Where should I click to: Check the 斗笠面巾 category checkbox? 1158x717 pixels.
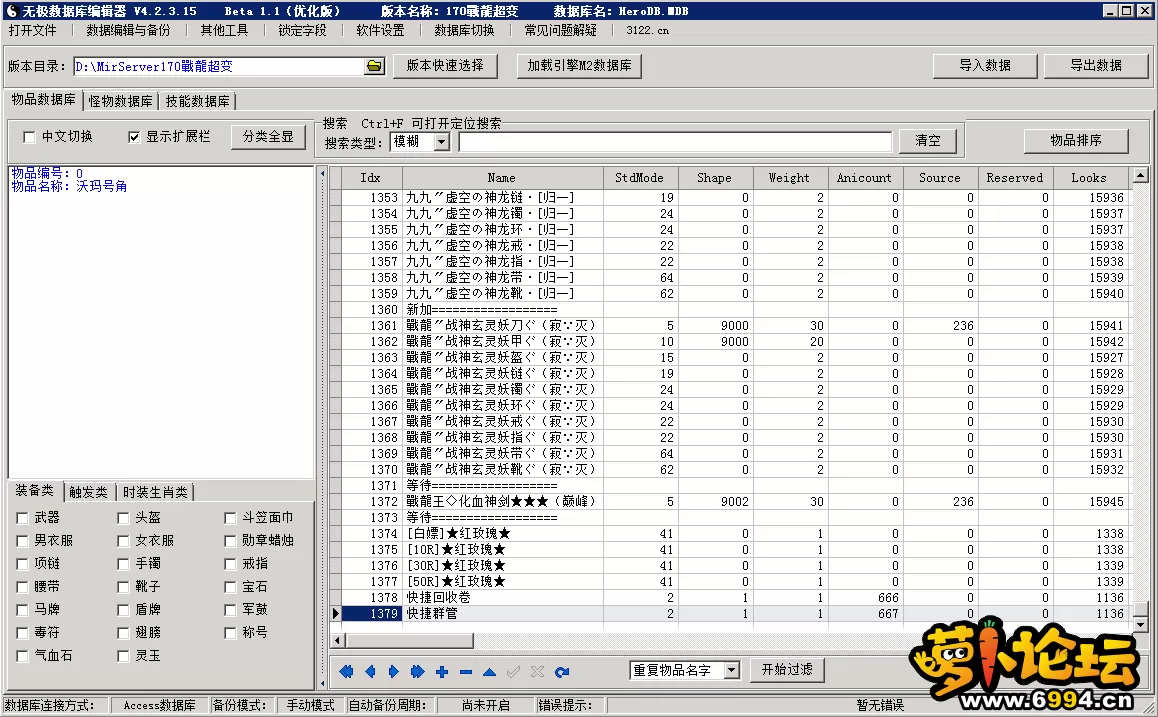(x=230, y=518)
